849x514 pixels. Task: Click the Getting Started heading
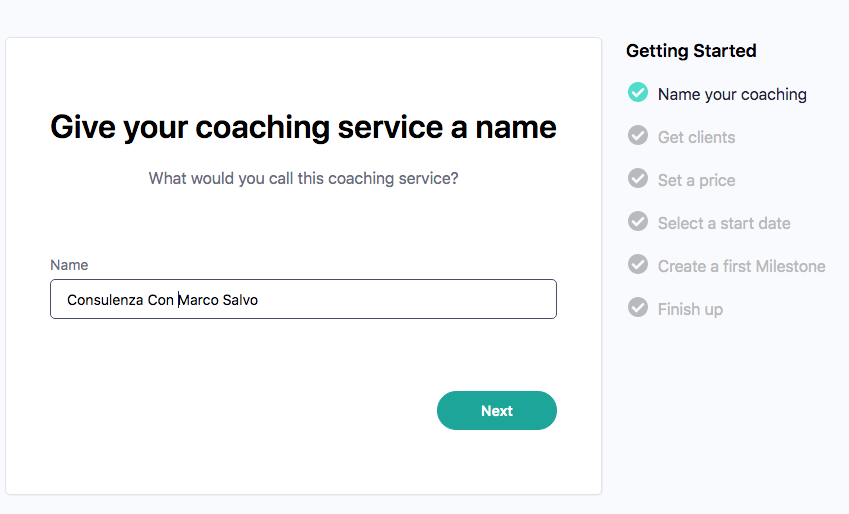coord(690,51)
